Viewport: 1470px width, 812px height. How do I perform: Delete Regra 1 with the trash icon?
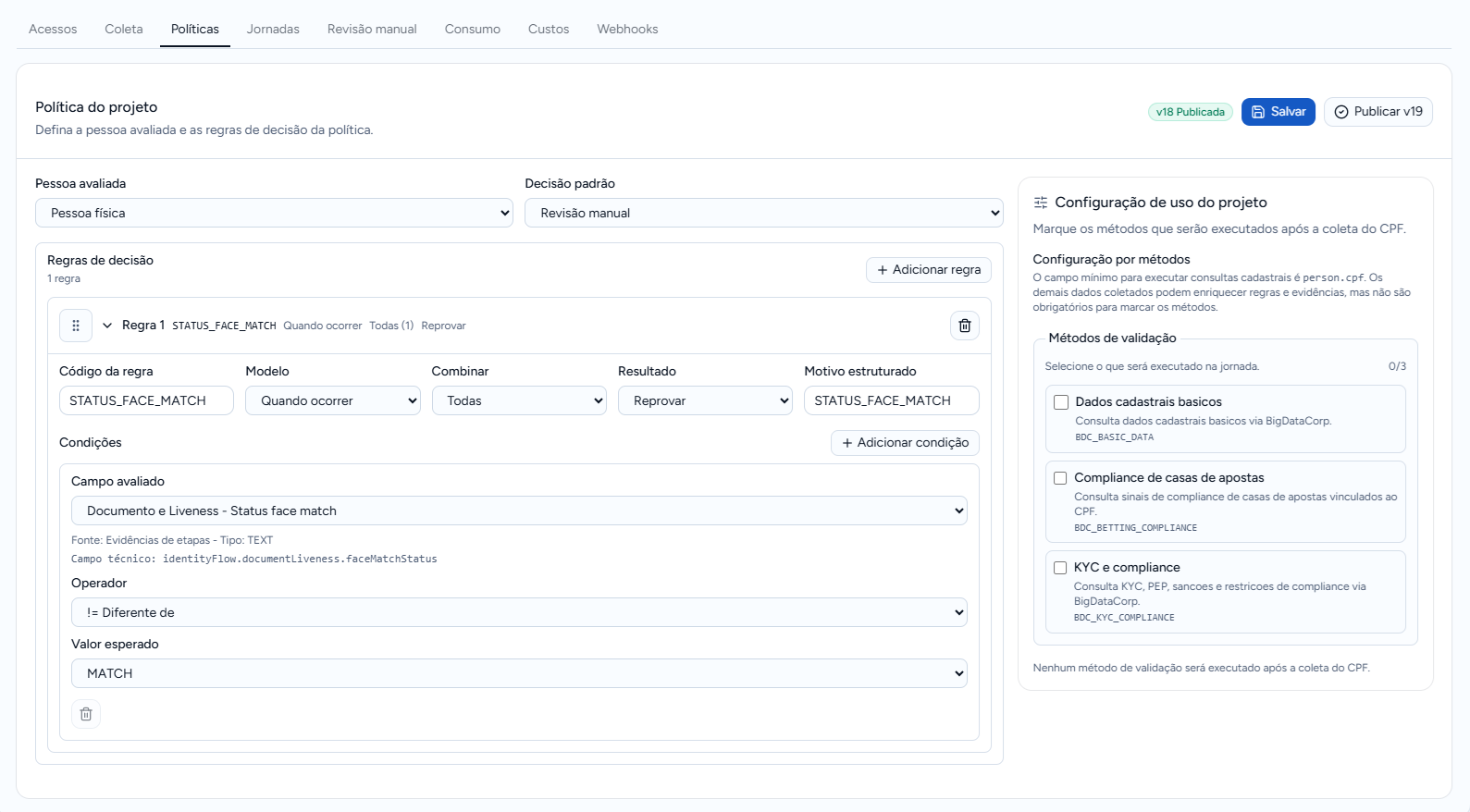(x=965, y=326)
